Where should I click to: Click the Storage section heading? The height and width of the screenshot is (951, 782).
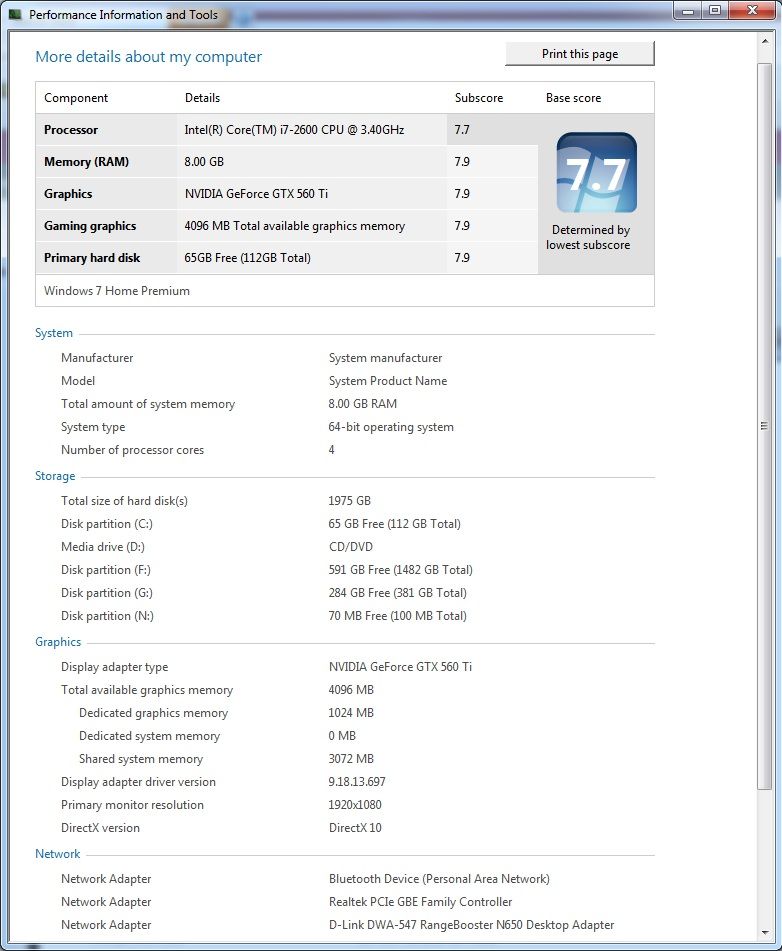55,476
